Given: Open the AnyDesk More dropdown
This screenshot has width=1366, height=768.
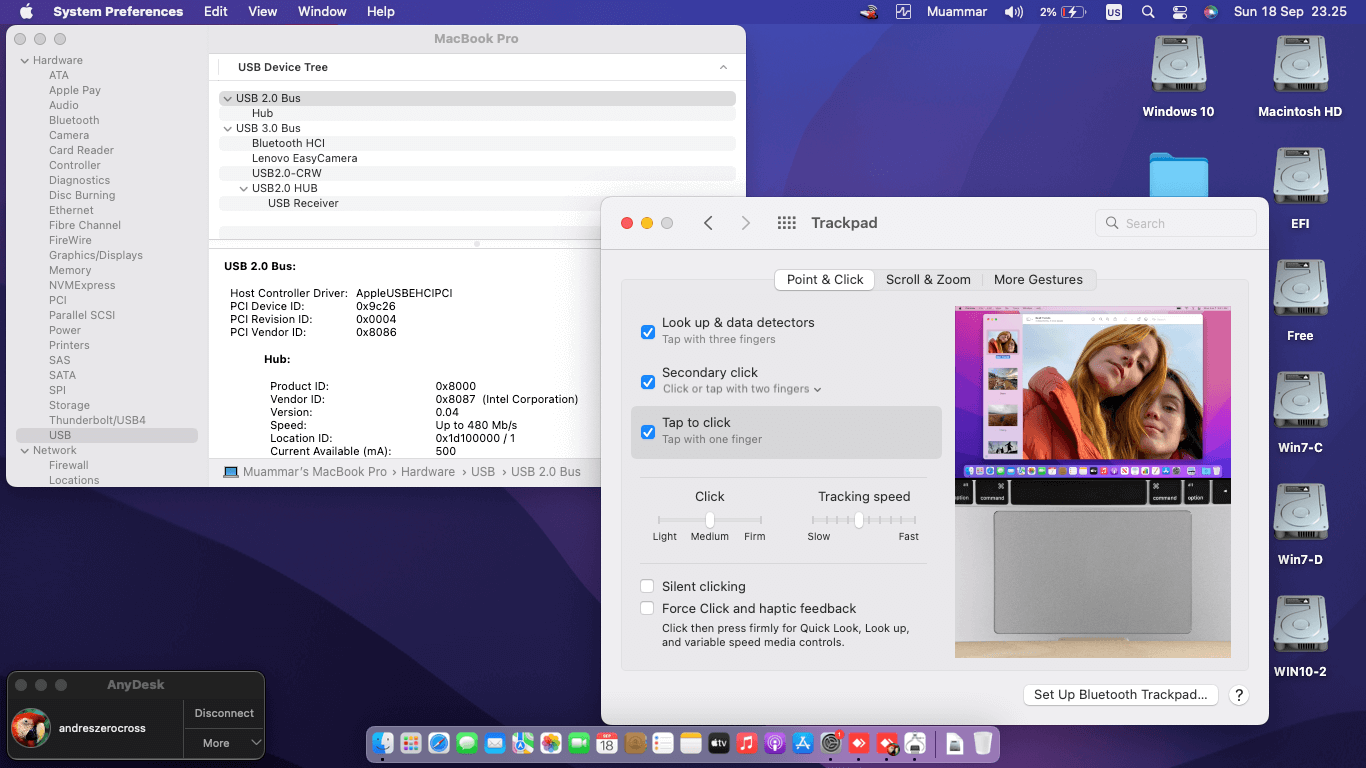Looking at the screenshot, I should [224, 743].
